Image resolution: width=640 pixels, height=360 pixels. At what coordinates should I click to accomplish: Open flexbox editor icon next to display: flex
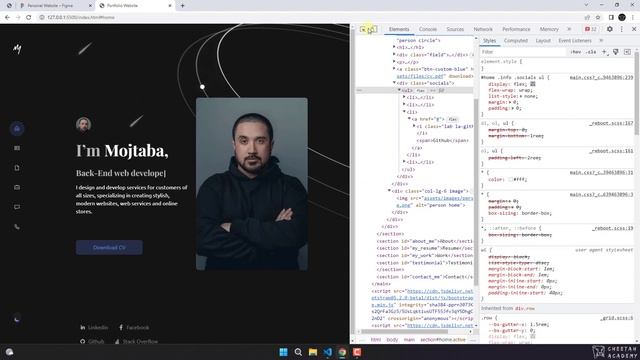click(x=533, y=84)
